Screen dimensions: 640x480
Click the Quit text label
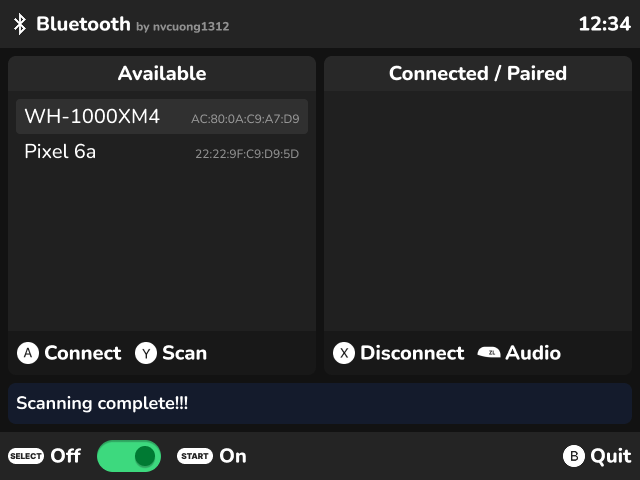coord(611,456)
